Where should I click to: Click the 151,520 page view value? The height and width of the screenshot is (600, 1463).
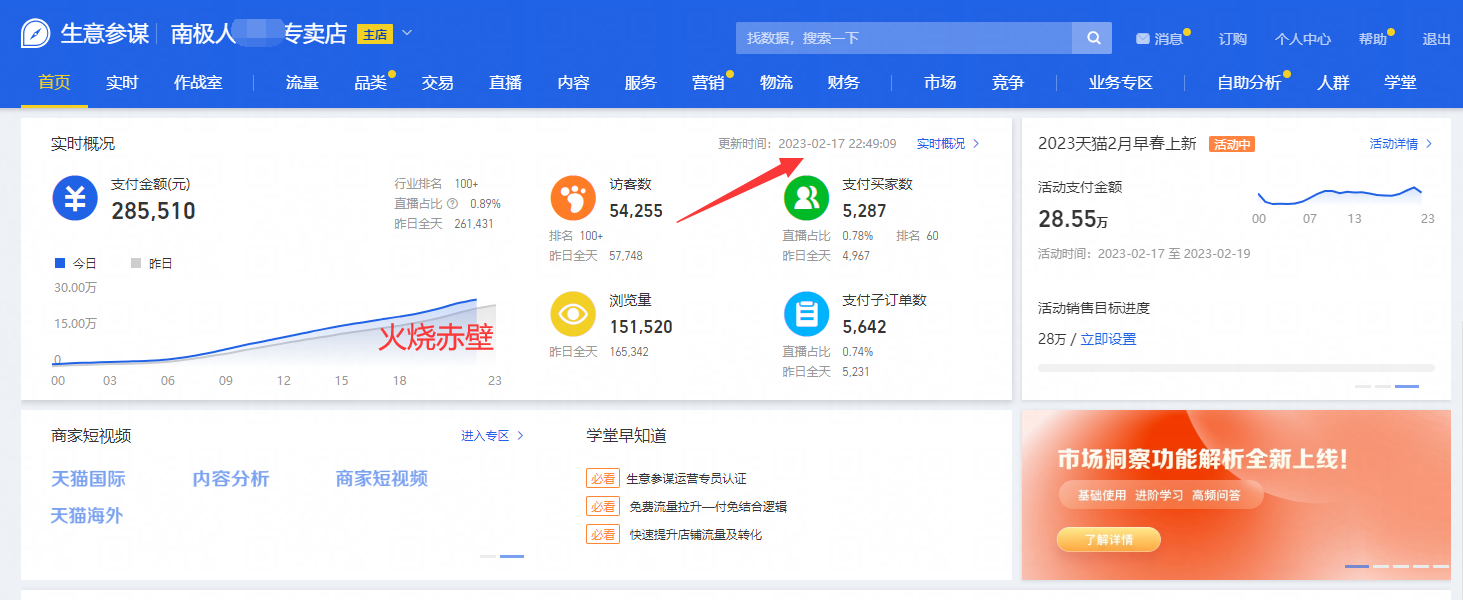641,327
